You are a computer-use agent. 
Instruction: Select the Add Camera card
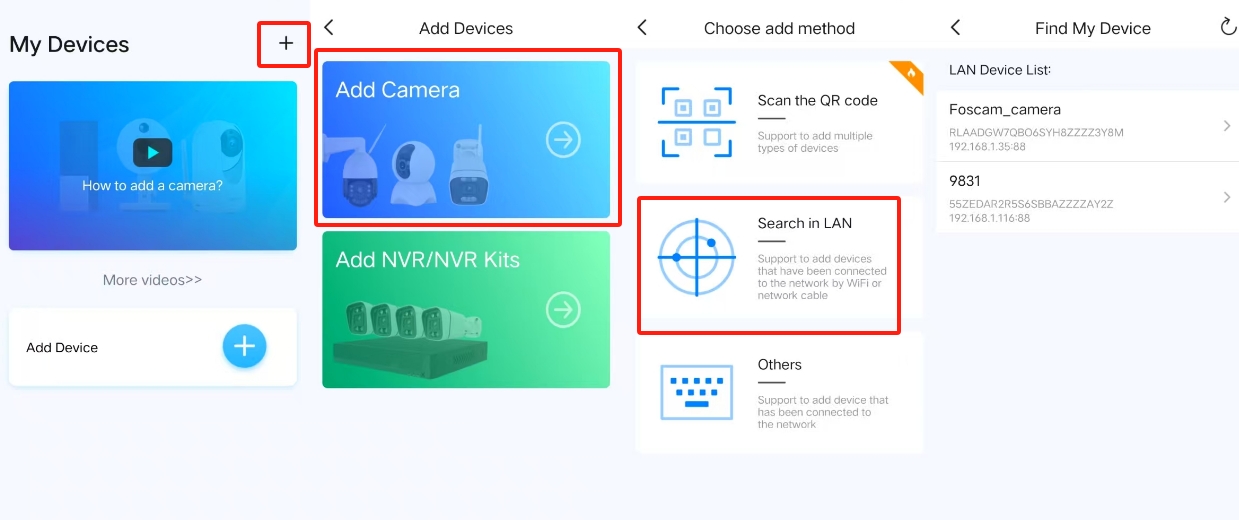click(466, 139)
